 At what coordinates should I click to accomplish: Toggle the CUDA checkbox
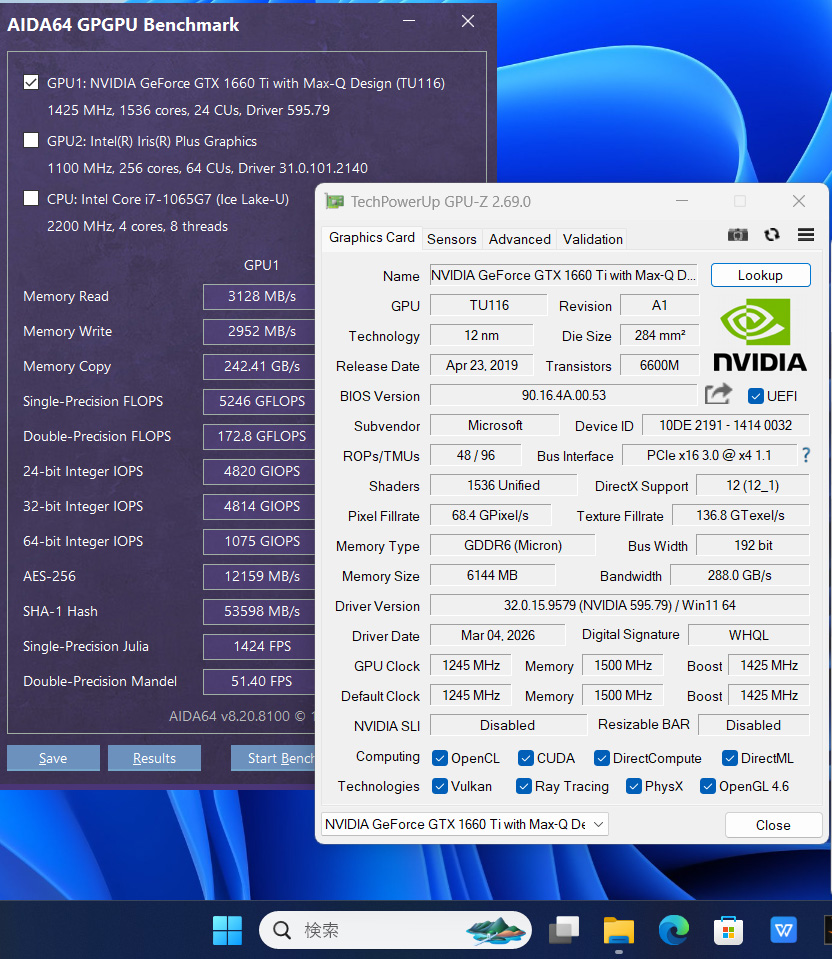coord(526,758)
